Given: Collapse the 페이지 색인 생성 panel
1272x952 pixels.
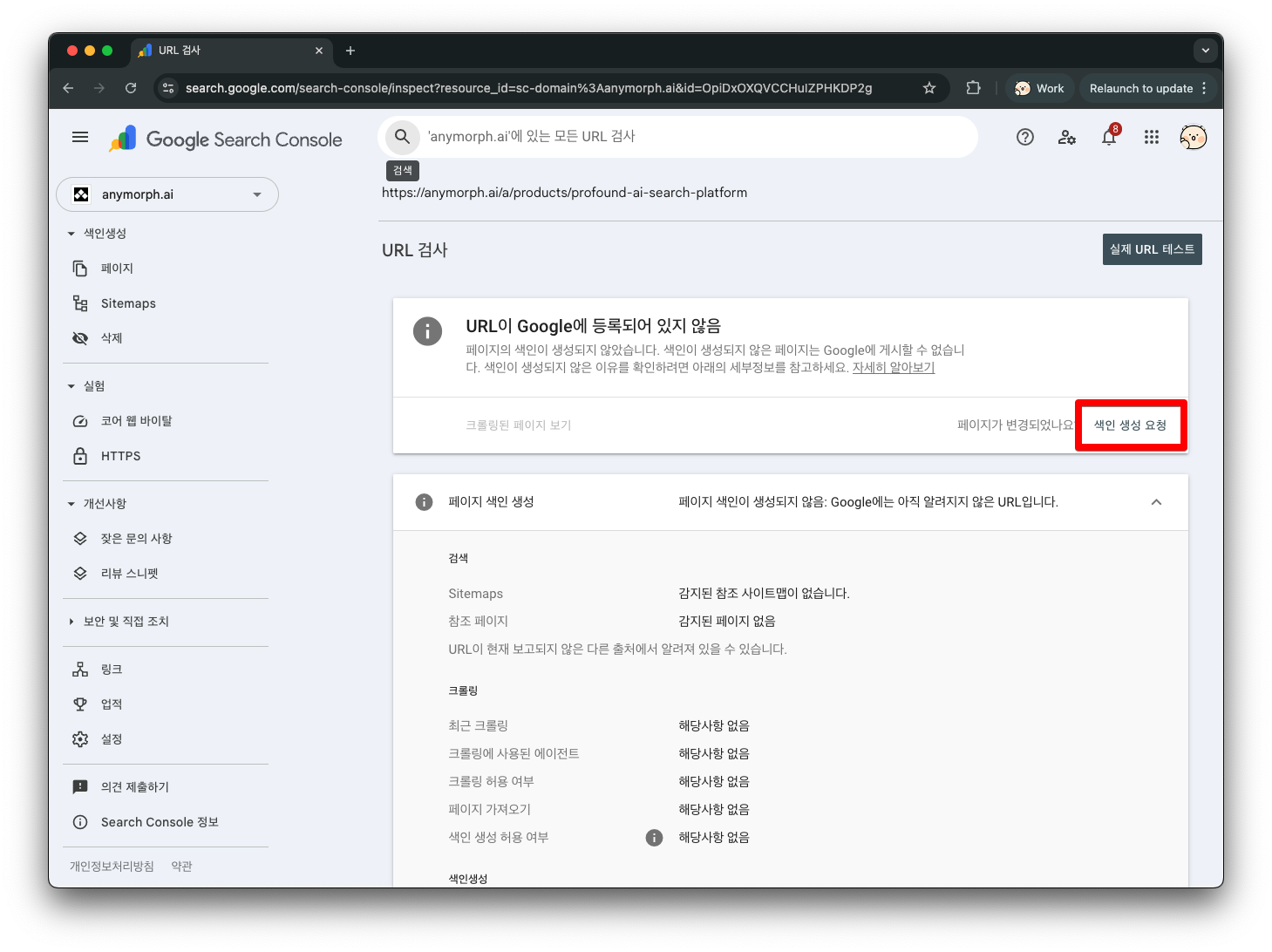Looking at the screenshot, I should coord(1156,502).
